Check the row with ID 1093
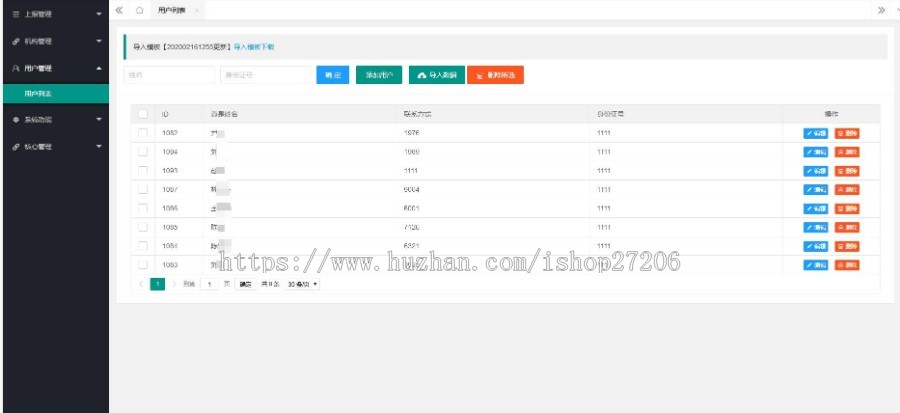Viewport: 900px width, 413px height. pyautogui.click(x=143, y=171)
